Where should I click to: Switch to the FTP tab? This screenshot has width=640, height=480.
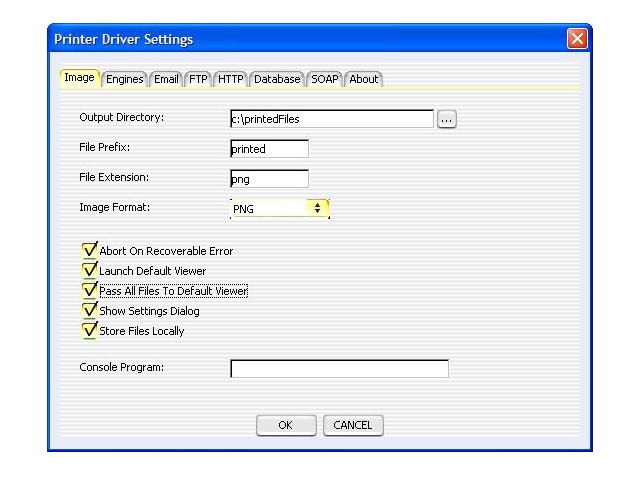coord(198,79)
